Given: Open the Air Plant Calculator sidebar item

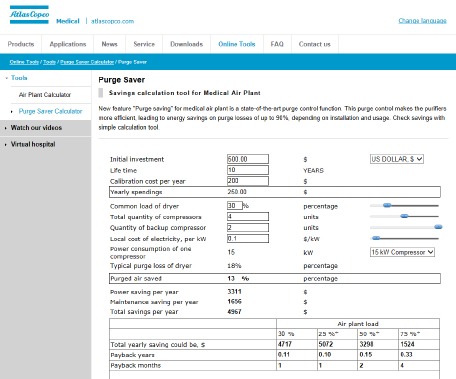Looking at the screenshot, I should coord(45,95).
